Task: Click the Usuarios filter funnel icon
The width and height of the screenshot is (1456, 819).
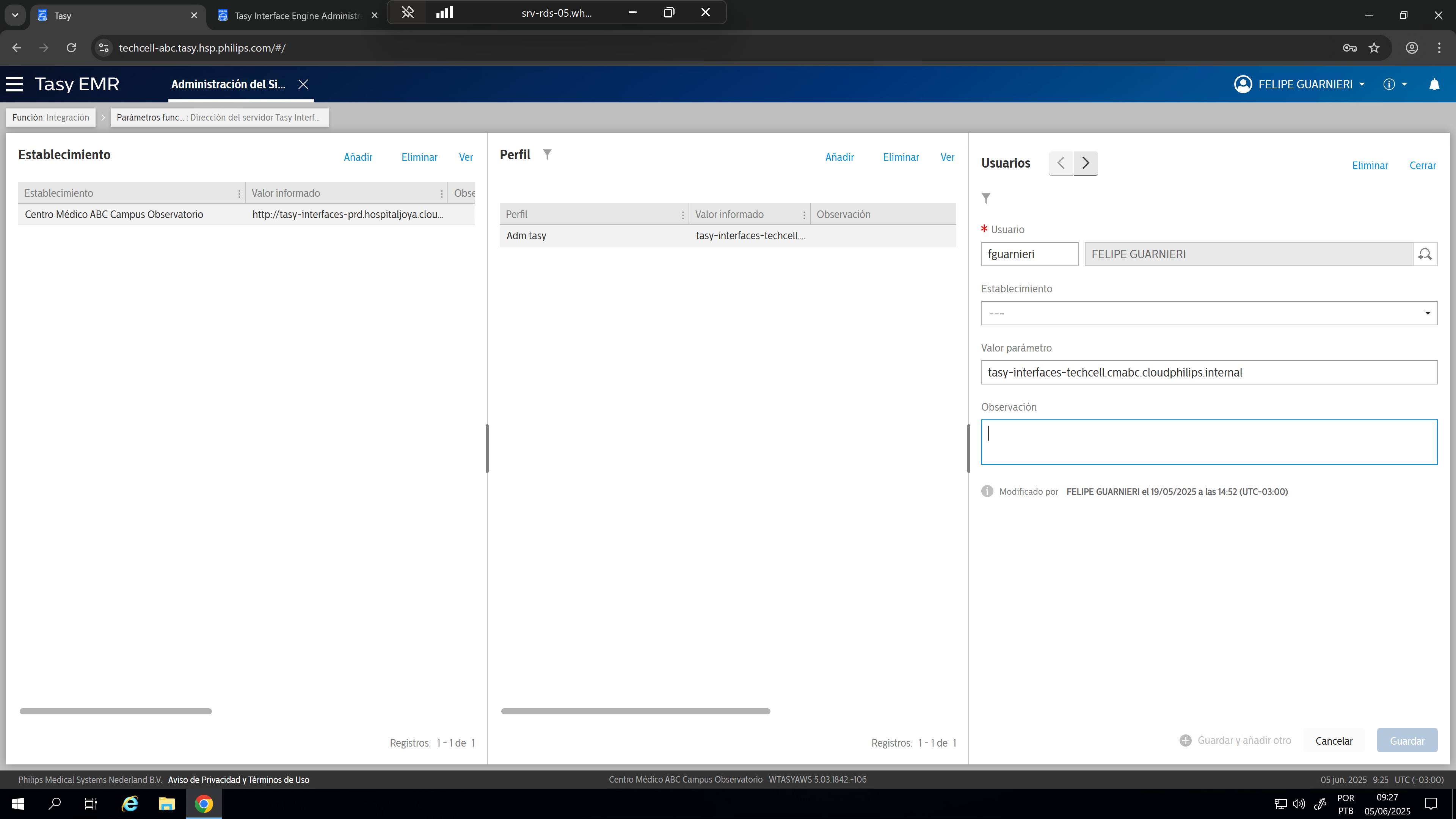Action: 986,198
